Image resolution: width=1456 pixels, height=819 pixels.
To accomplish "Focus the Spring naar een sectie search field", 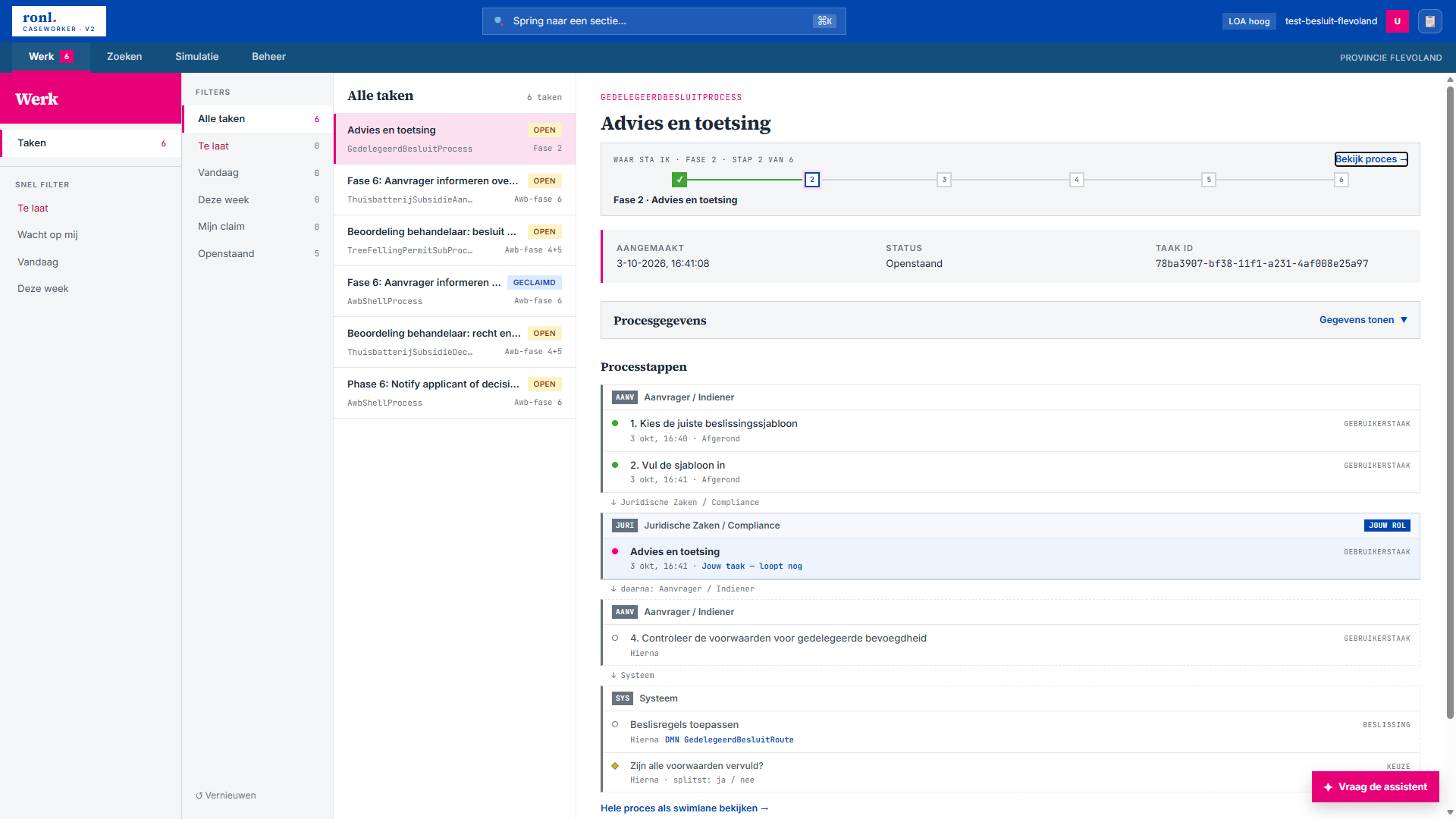I will (x=664, y=21).
